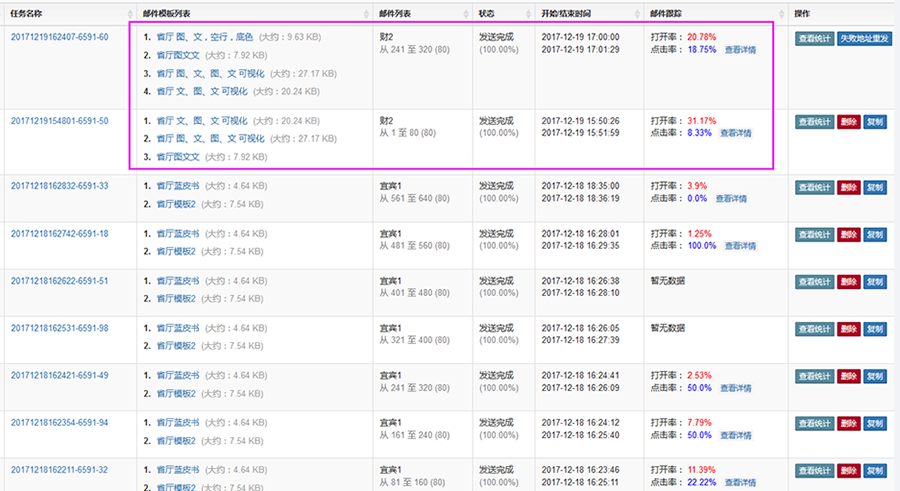This screenshot has height=491, width=900.
Task: Open task 20171219162407-6591-60
Action: [x=59, y=37]
